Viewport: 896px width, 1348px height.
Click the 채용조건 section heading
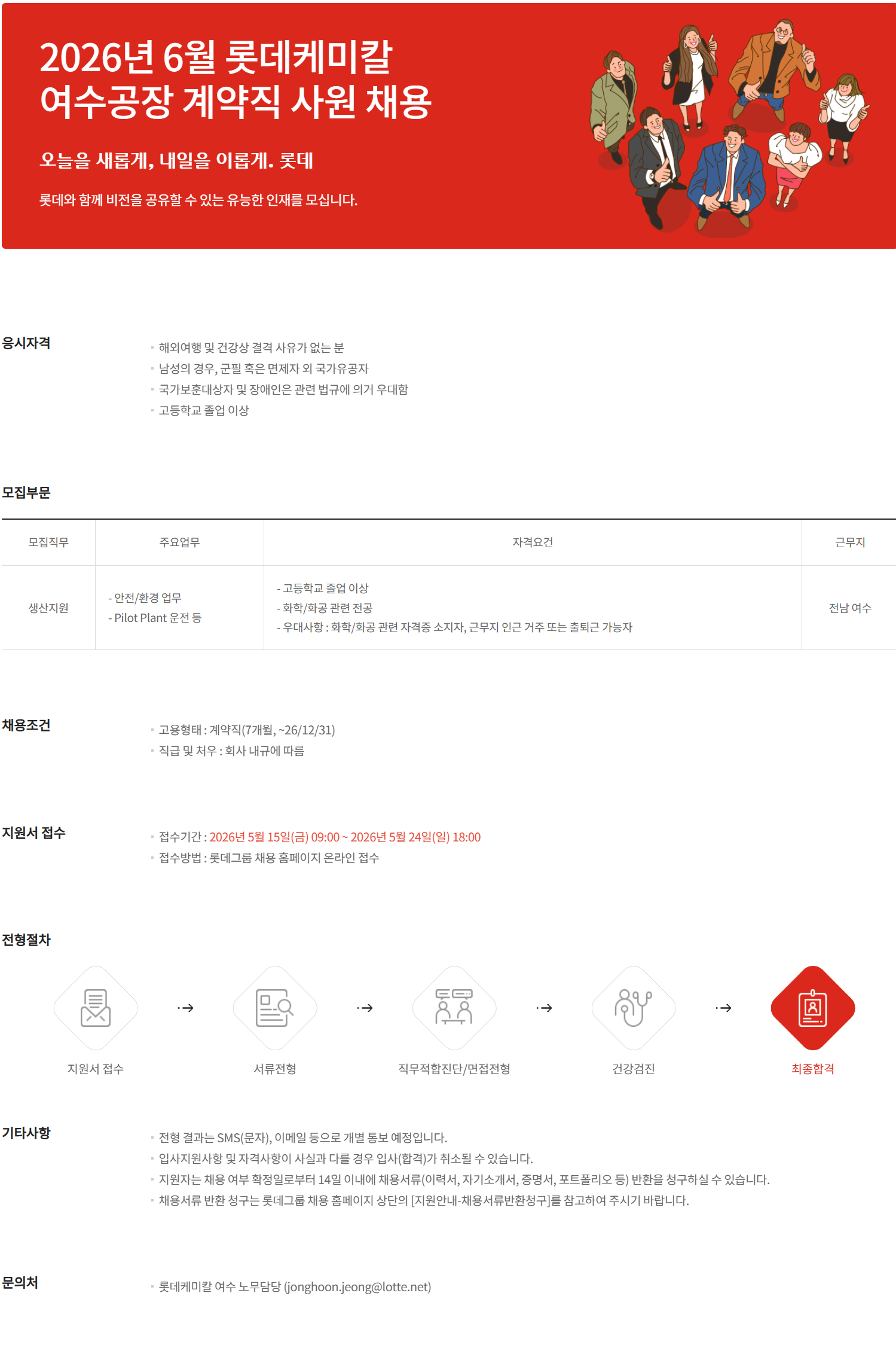point(26,725)
